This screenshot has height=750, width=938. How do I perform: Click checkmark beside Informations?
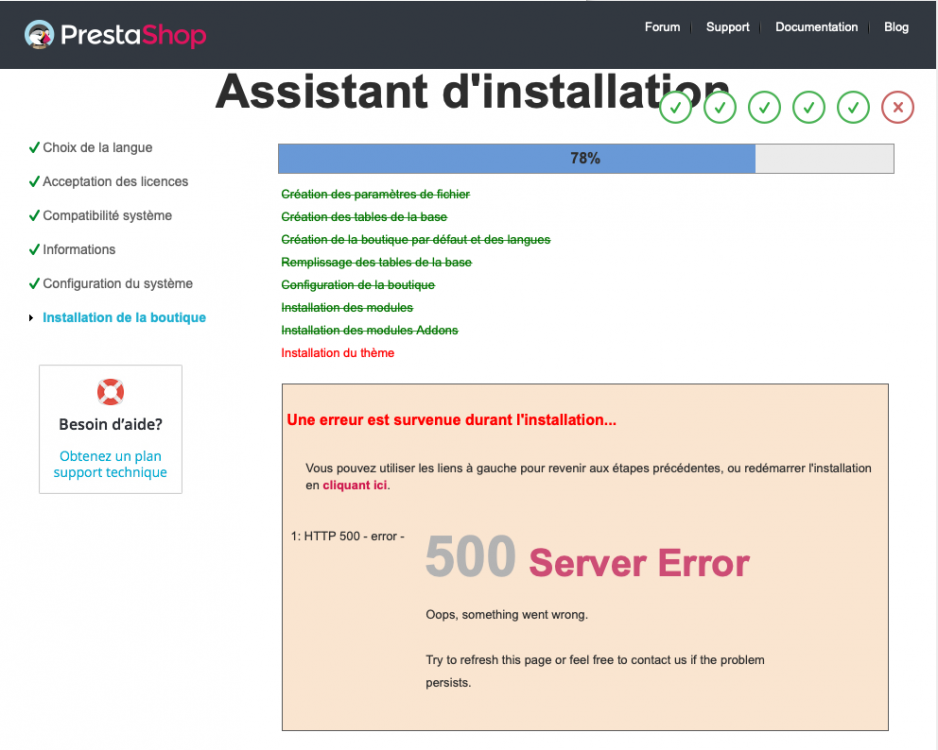pos(34,249)
